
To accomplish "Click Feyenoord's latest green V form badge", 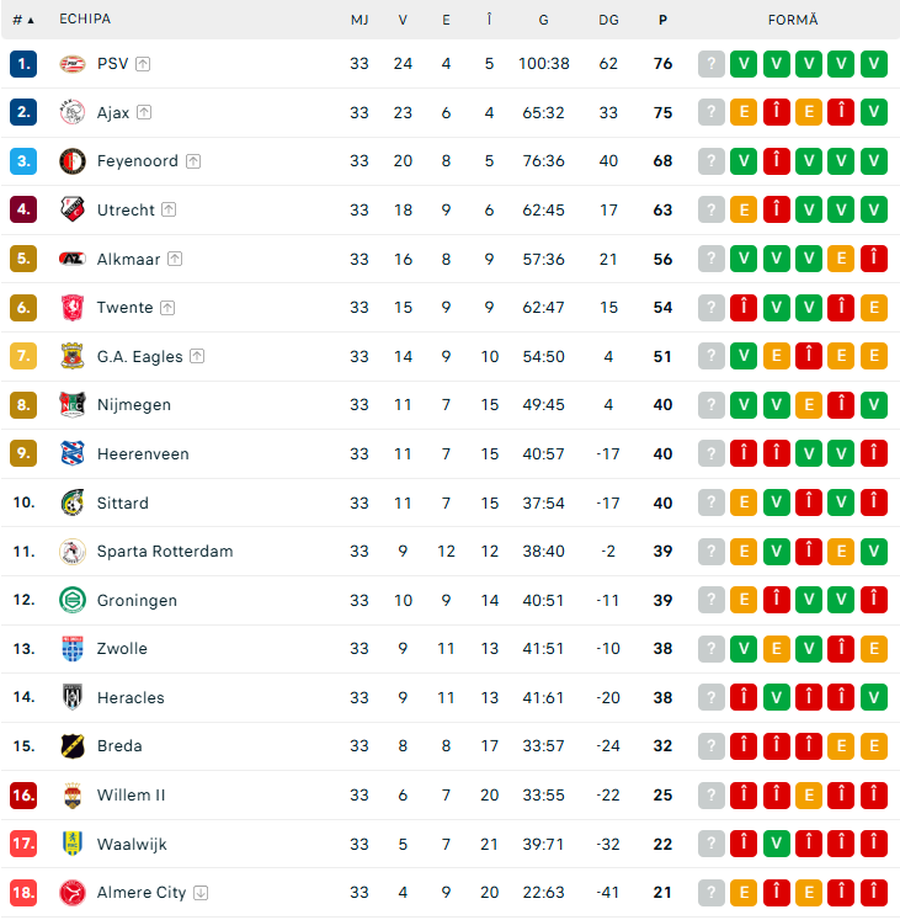I will 874,161.
